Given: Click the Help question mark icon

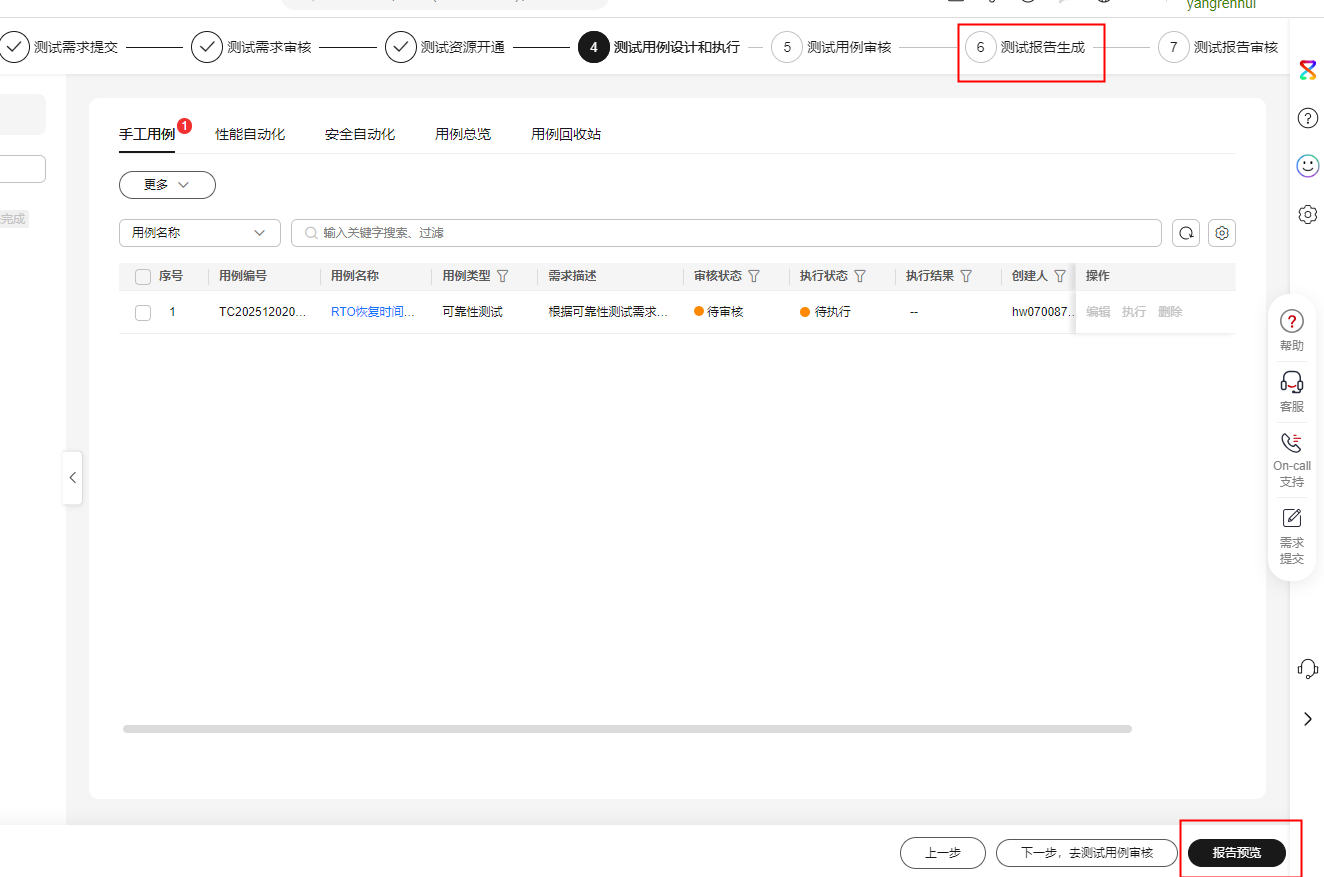Looking at the screenshot, I should point(1291,321).
